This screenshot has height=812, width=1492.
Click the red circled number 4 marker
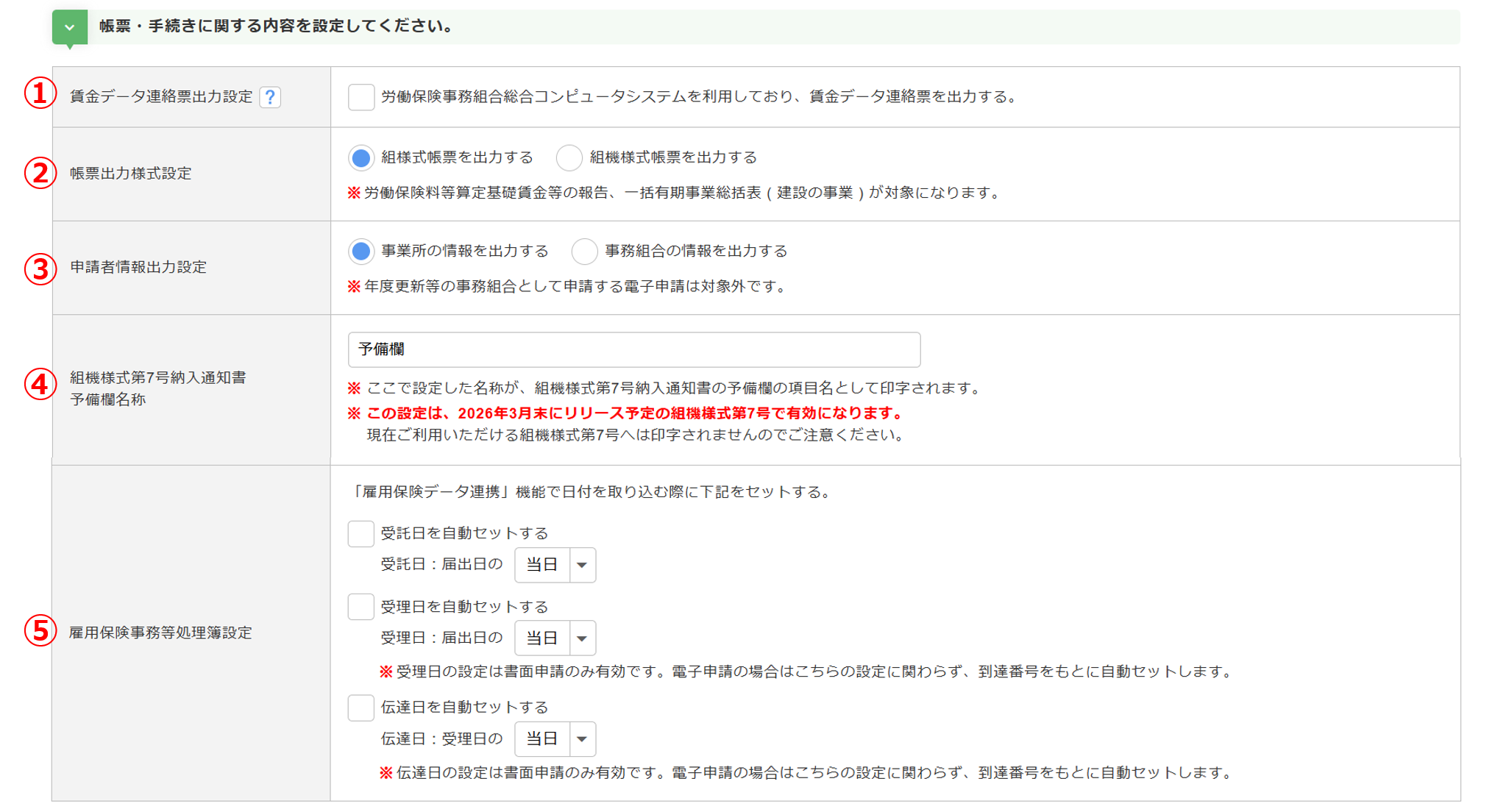point(40,384)
